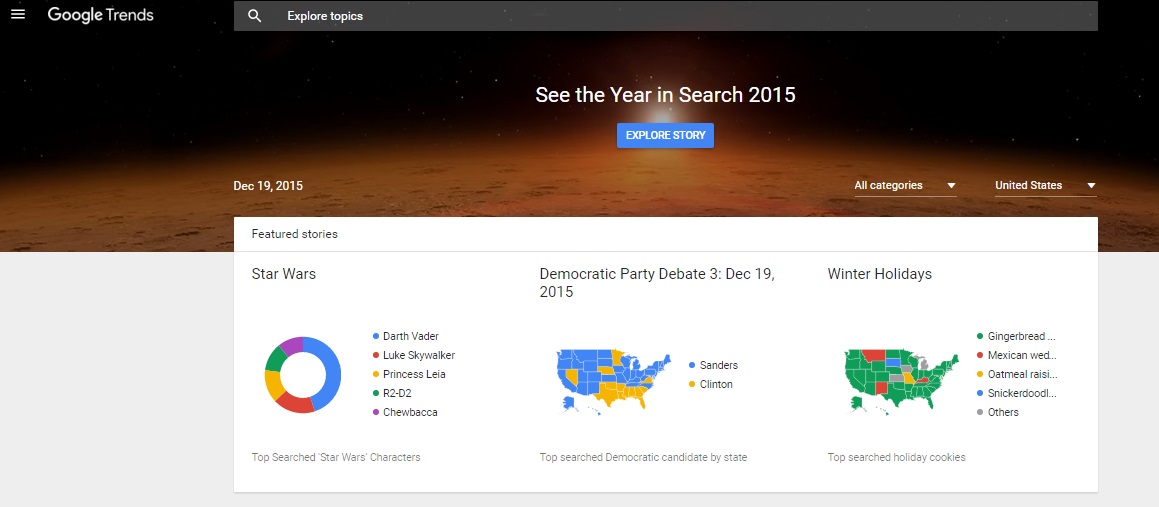Screen dimensions: 1159x507
Task: Open the hamburger navigation menu
Action: (17, 15)
